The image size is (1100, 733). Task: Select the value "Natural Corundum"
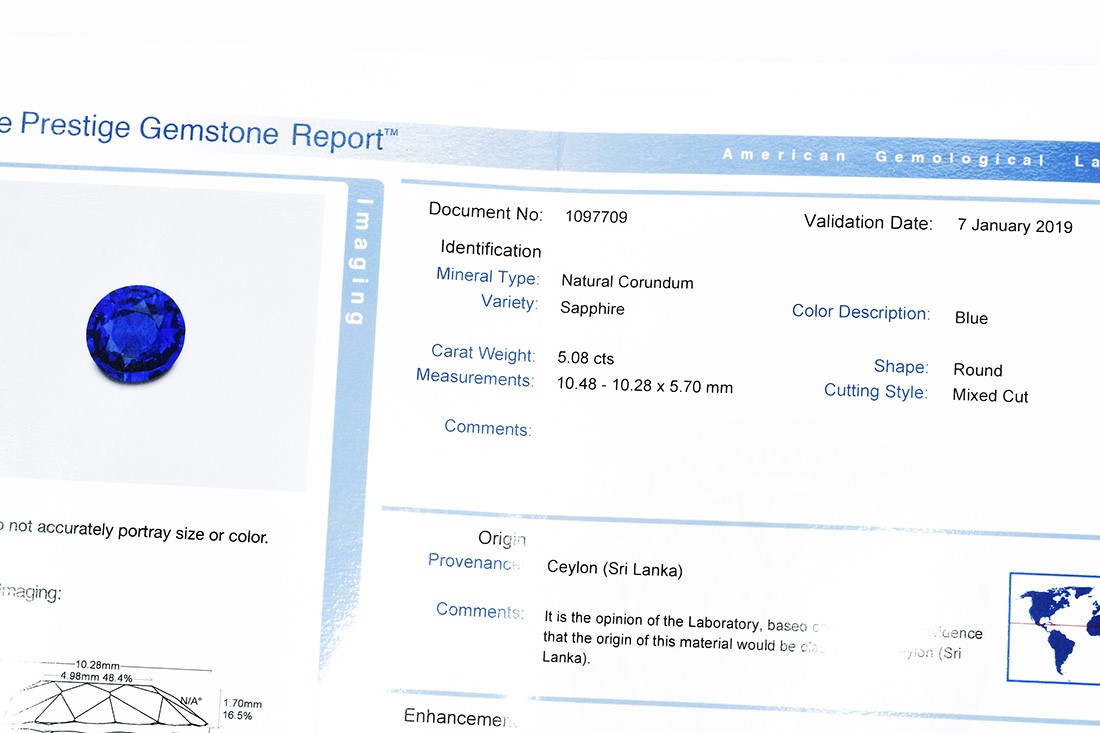627,282
